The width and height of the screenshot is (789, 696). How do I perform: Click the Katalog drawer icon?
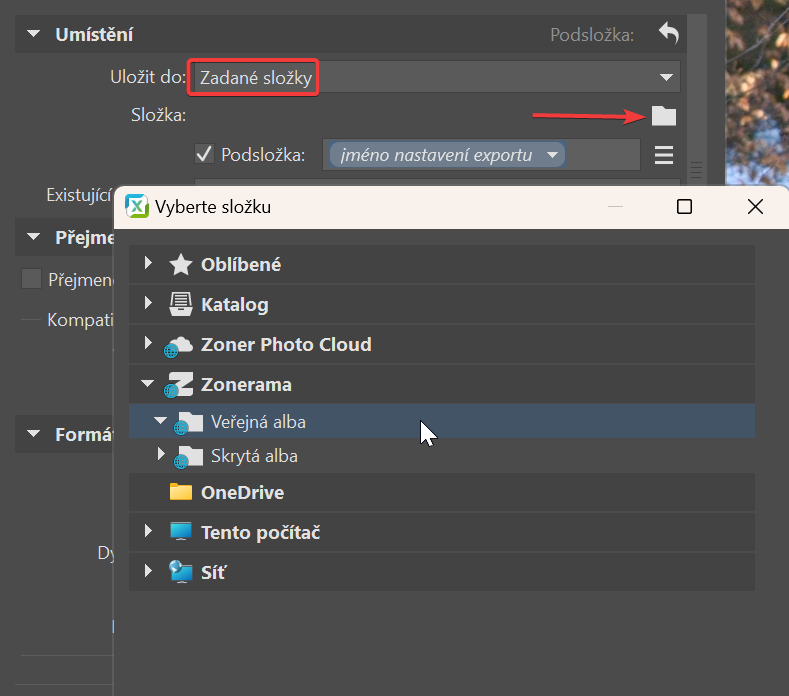[181, 304]
